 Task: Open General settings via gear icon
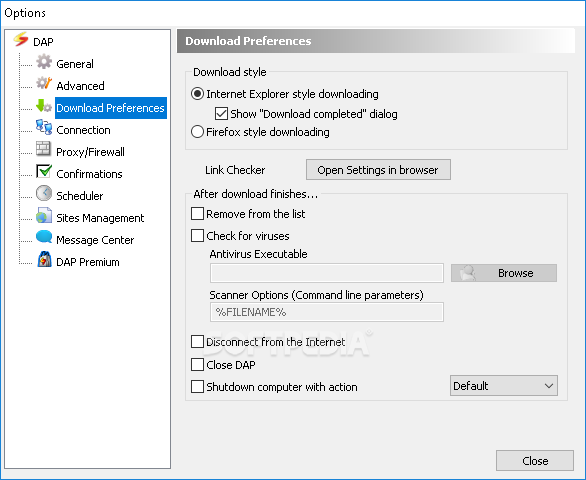(x=44, y=62)
